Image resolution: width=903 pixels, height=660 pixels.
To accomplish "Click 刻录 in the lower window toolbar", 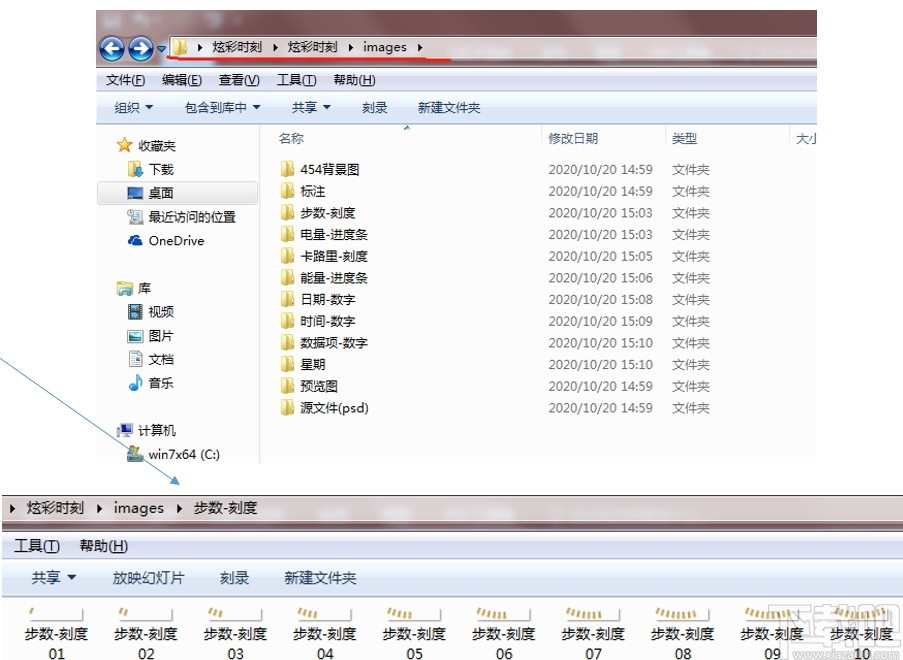I will [x=234, y=577].
